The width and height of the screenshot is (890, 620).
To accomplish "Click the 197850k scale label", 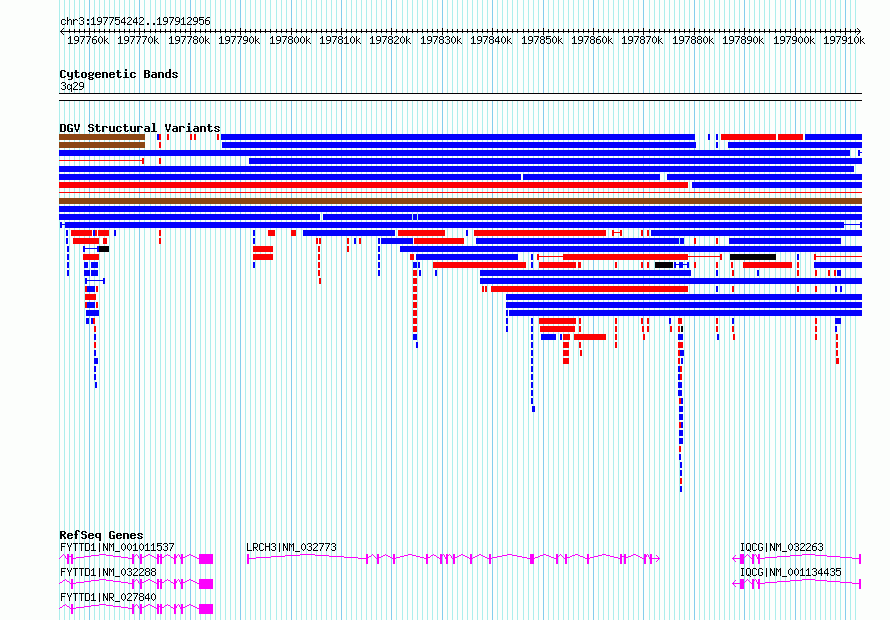I will pyautogui.click(x=542, y=40).
